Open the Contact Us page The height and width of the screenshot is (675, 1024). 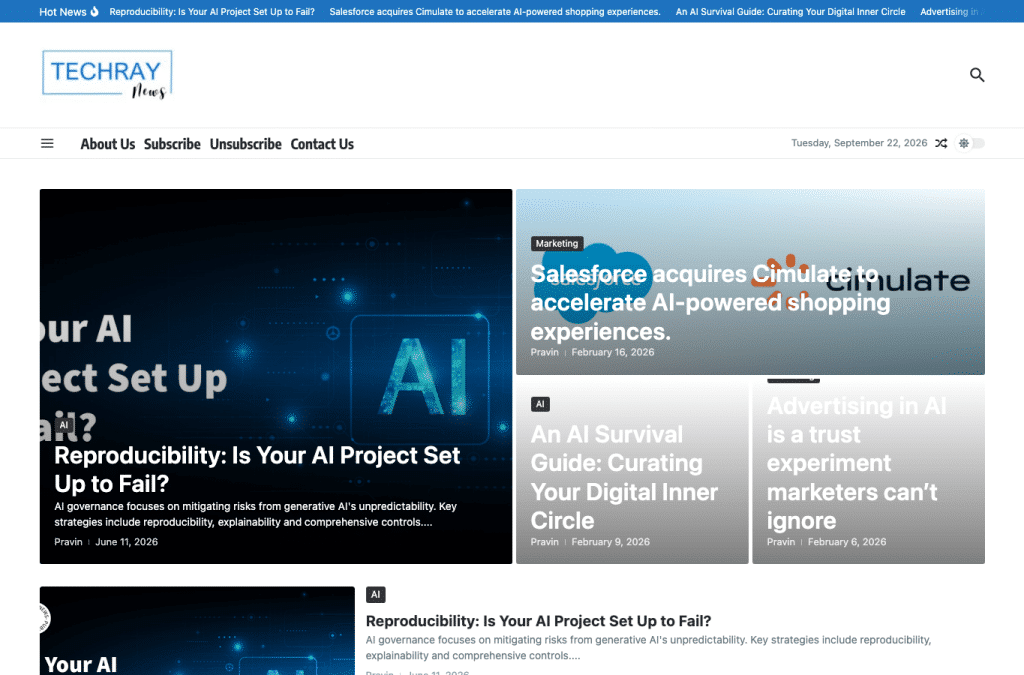(x=322, y=144)
